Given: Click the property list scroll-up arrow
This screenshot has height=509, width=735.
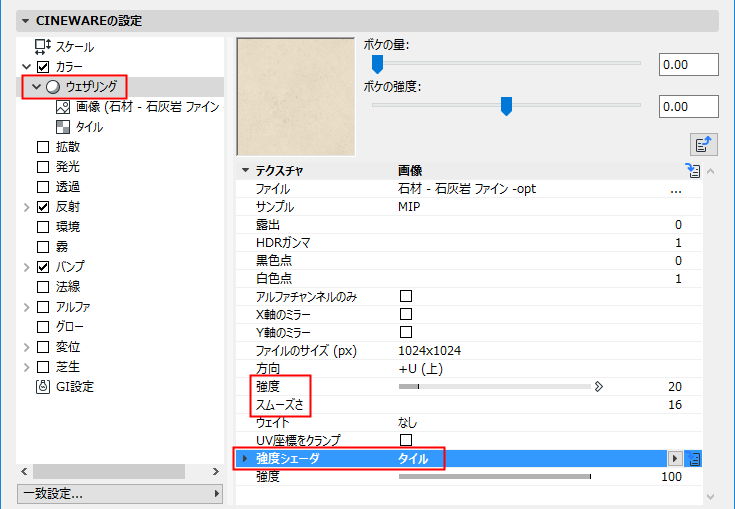Looking at the screenshot, I should pos(711,172).
